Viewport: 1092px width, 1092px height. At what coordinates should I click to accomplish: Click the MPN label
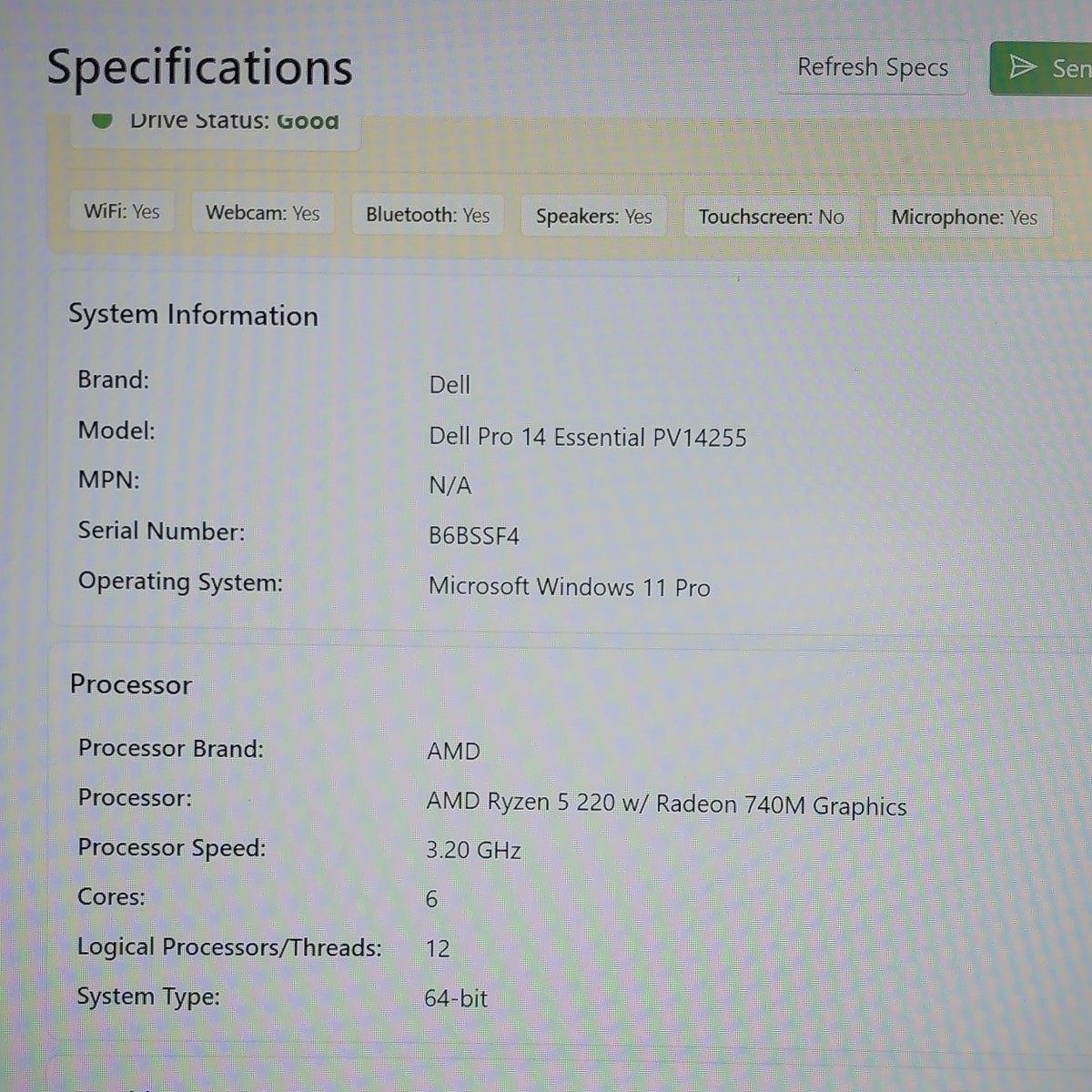(109, 480)
